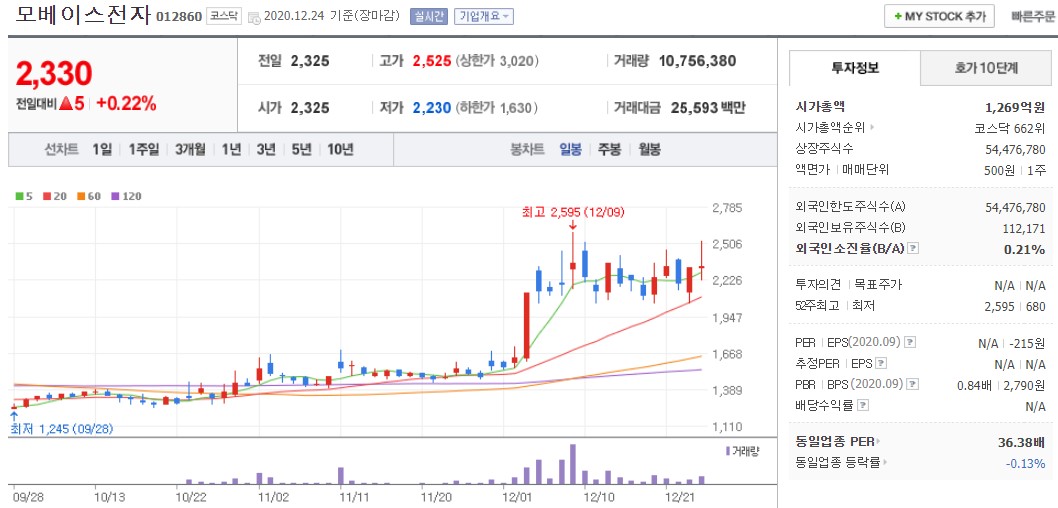Click the 거래량 10,756,380 value
1058x508 pixels.
point(698,61)
